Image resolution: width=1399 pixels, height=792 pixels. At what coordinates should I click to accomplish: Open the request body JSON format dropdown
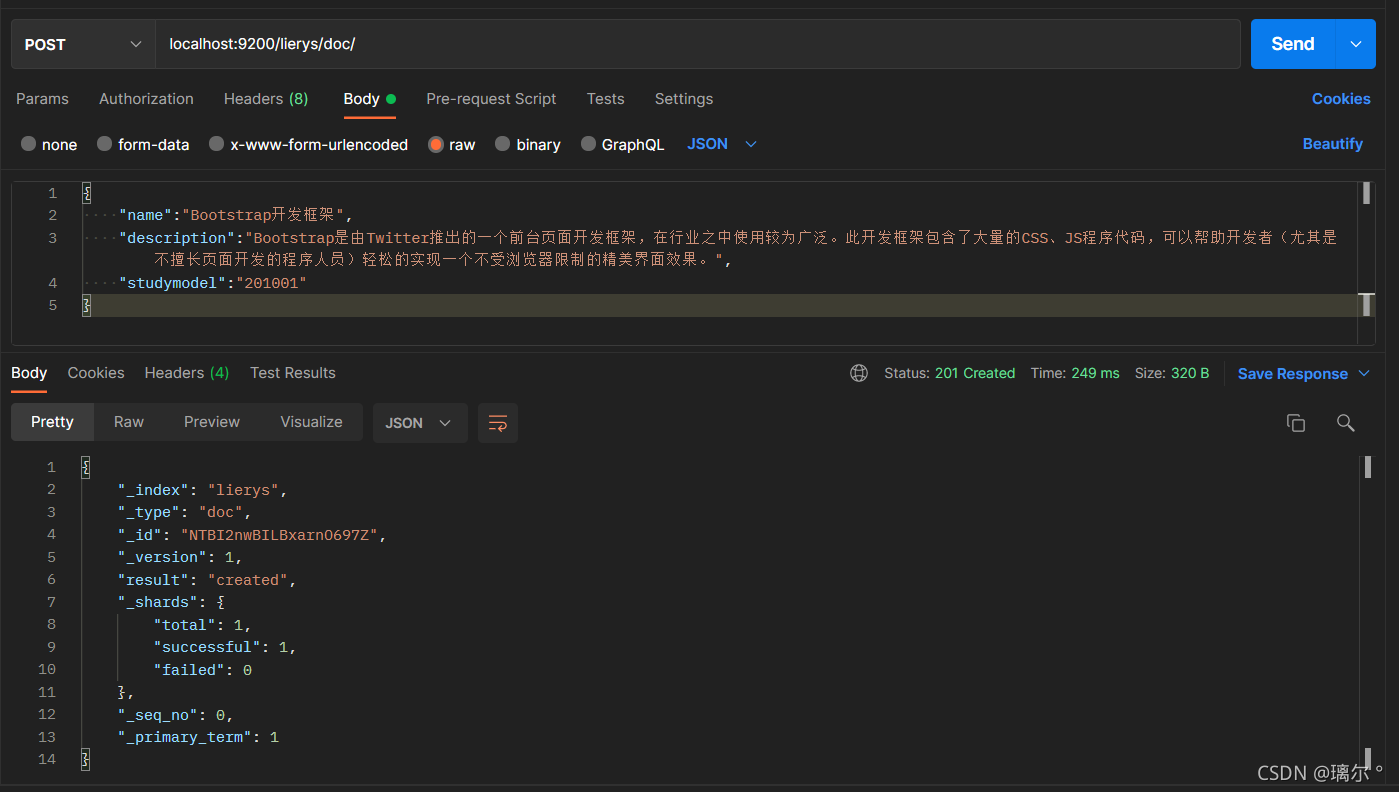(x=722, y=144)
